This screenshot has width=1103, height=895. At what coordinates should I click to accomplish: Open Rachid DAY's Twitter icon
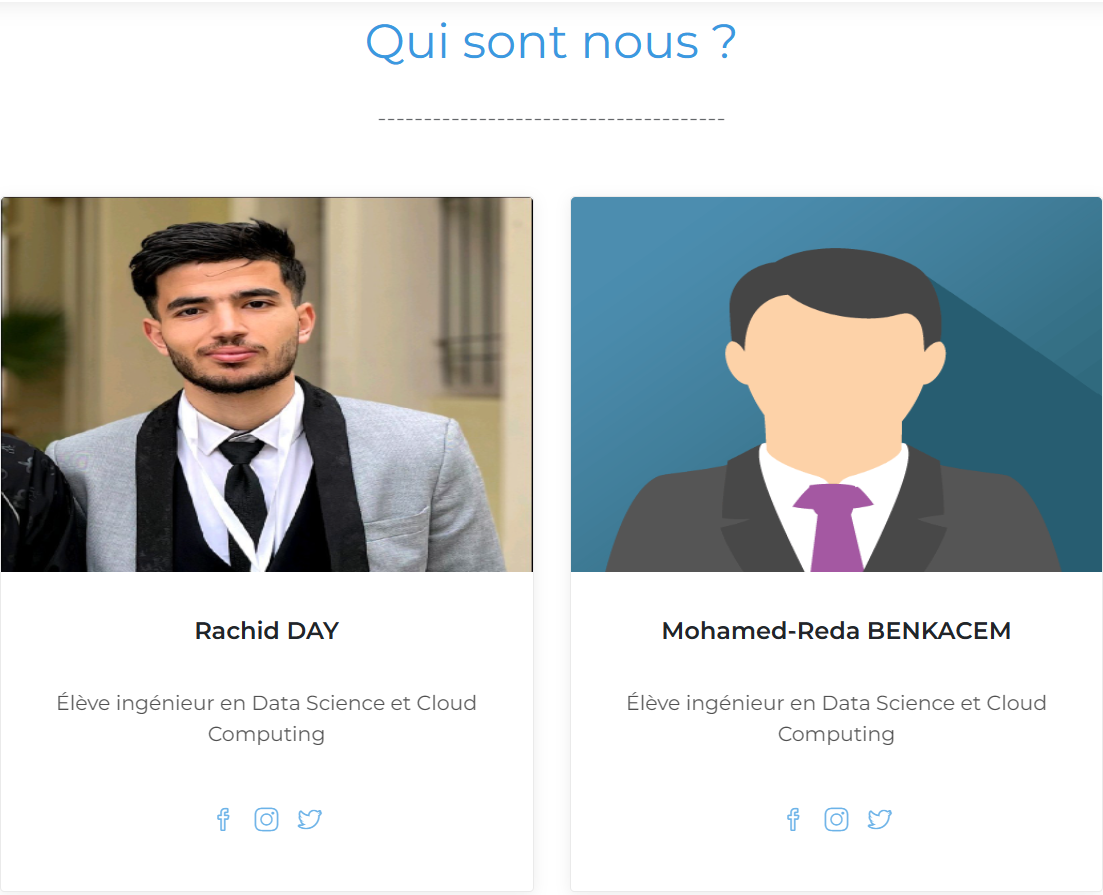pyautogui.click(x=309, y=819)
